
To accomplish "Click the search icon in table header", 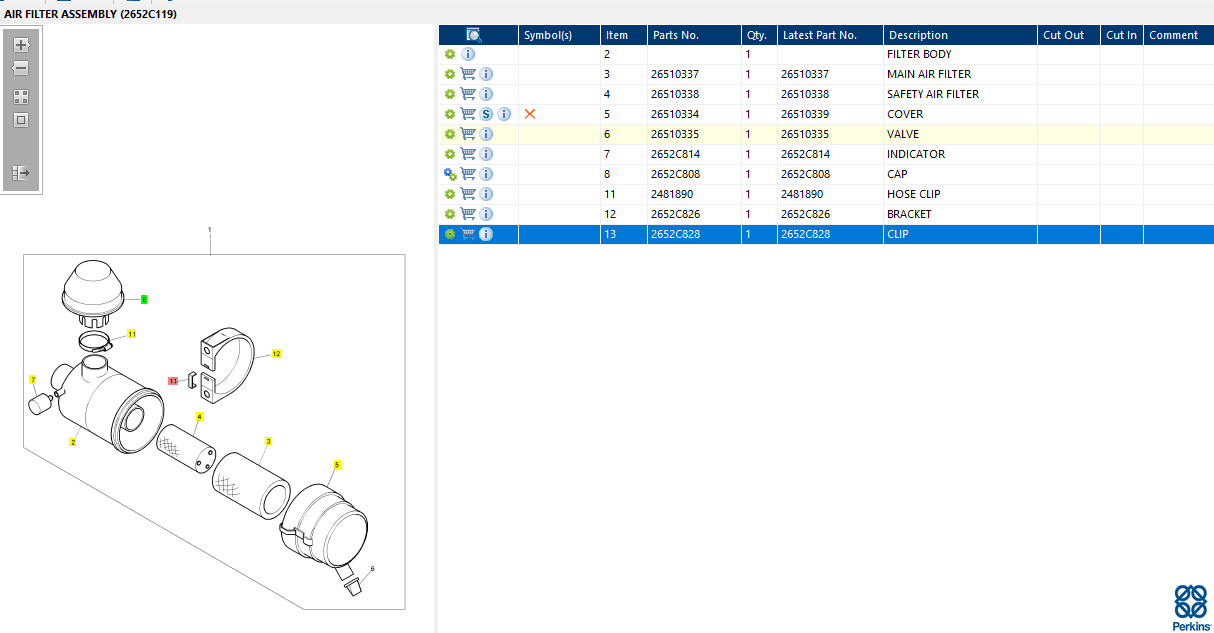I will point(474,35).
